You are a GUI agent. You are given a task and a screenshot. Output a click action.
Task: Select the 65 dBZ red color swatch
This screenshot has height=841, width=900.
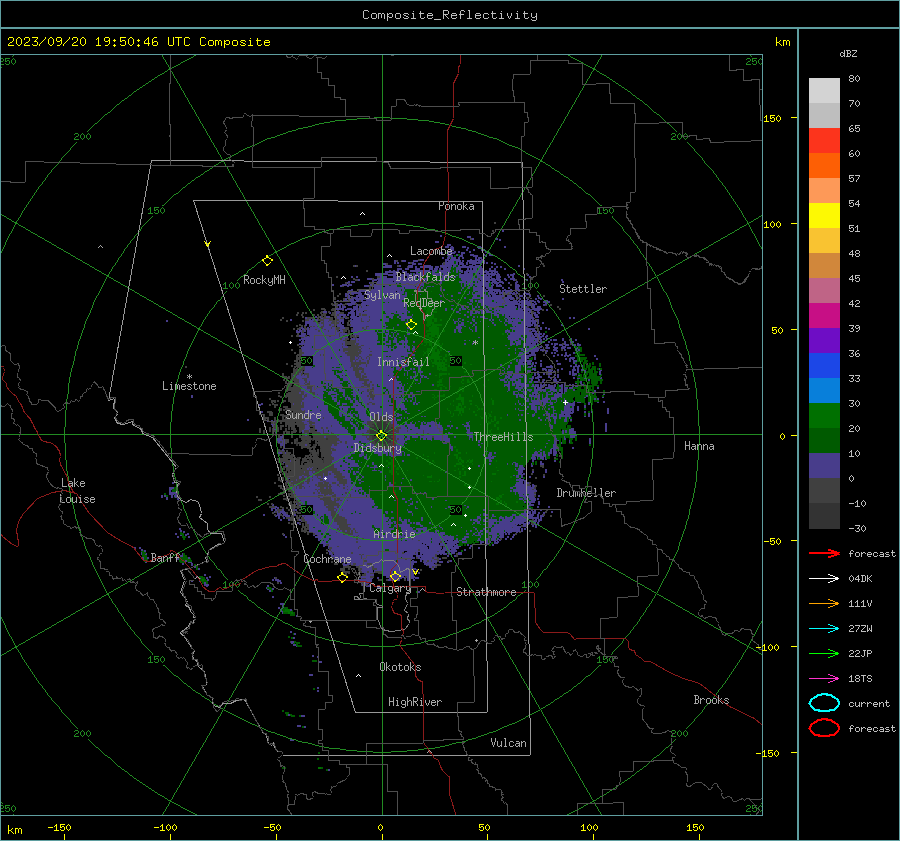[824, 140]
